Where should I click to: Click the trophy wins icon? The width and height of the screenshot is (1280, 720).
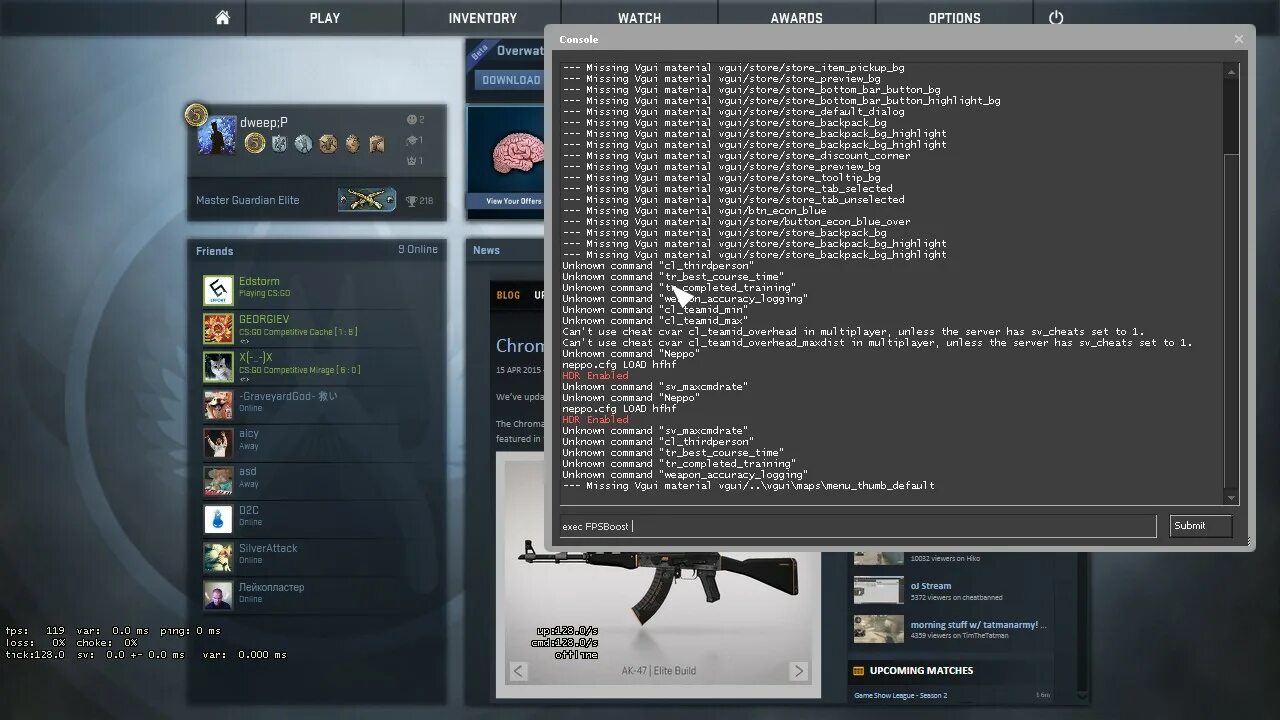(x=411, y=201)
